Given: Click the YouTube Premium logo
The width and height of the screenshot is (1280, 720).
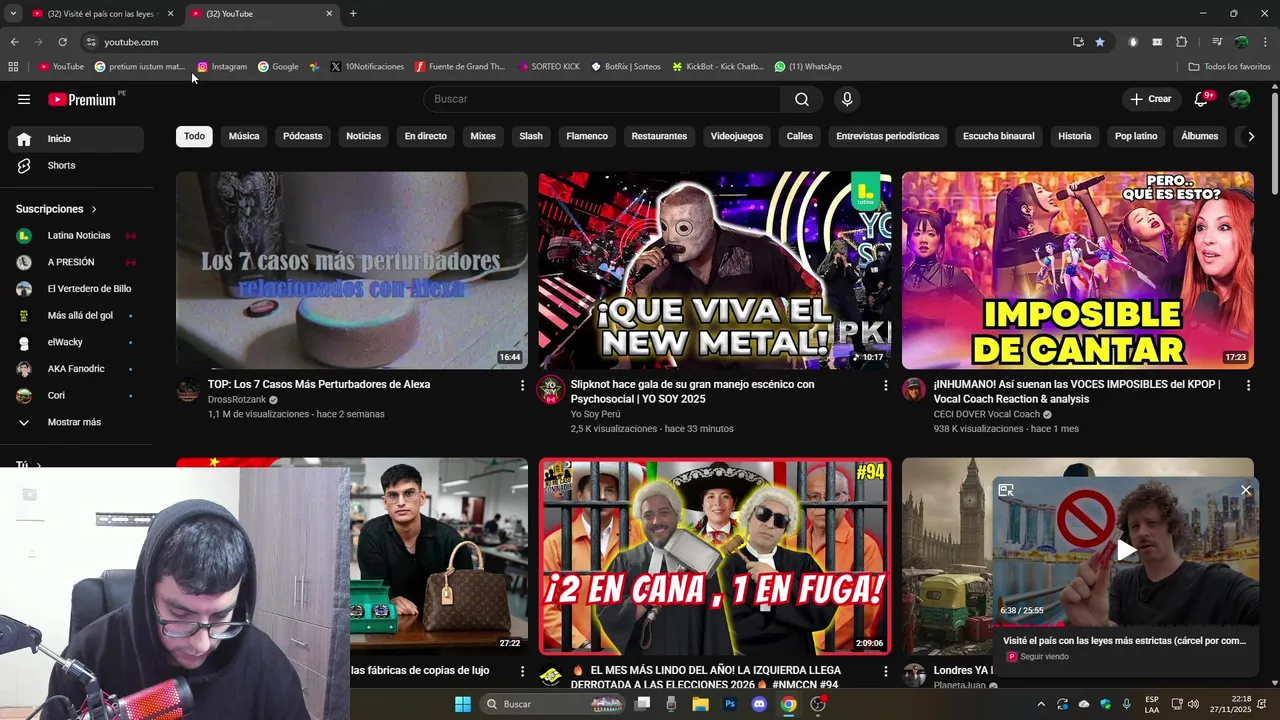Looking at the screenshot, I should point(83,99).
